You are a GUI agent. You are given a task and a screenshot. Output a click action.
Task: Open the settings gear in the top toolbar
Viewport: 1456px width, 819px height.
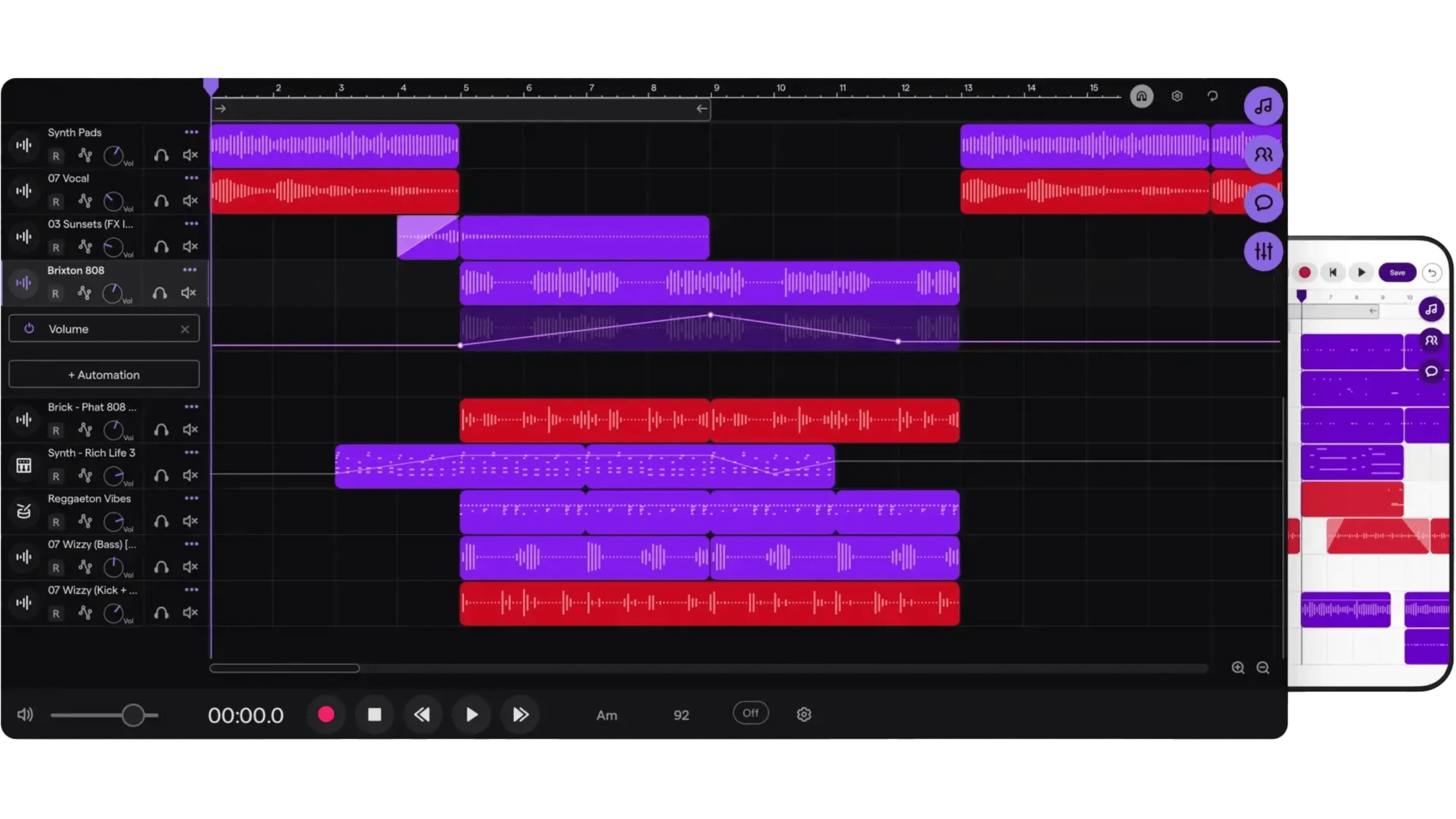coord(1177,96)
